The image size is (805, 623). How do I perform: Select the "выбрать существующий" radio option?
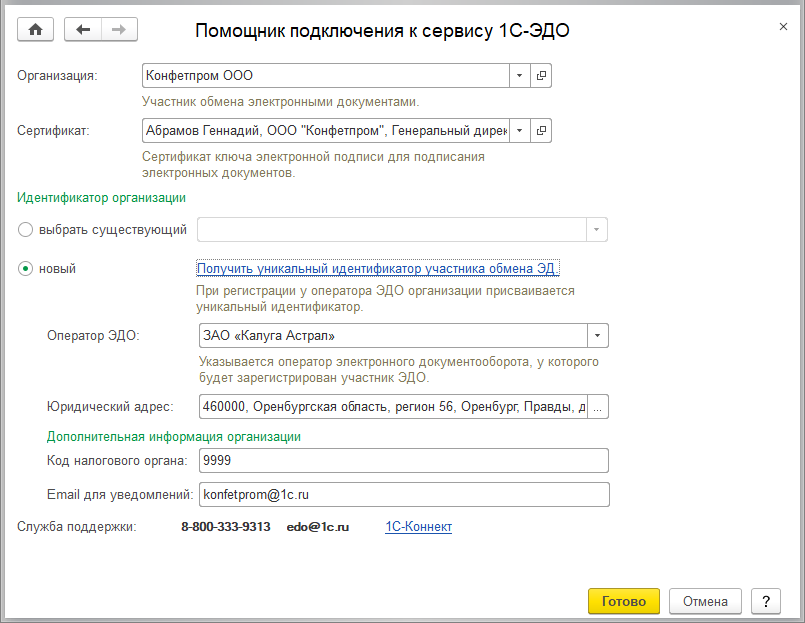(x=26, y=230)
